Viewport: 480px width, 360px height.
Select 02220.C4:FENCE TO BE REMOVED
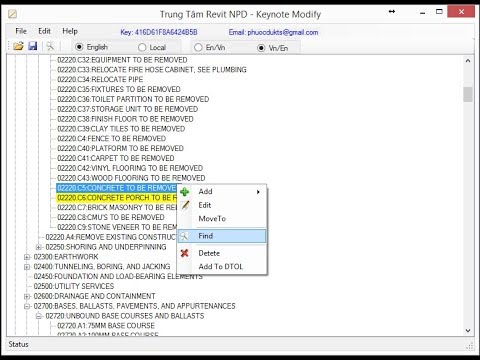pyautogui.click(x=111, y=139)
